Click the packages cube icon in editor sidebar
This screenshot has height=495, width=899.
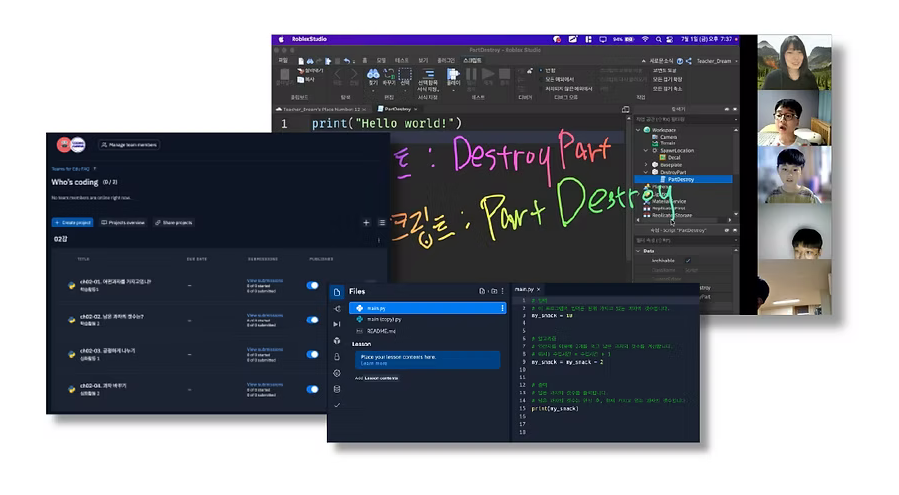tap(337, 341)
